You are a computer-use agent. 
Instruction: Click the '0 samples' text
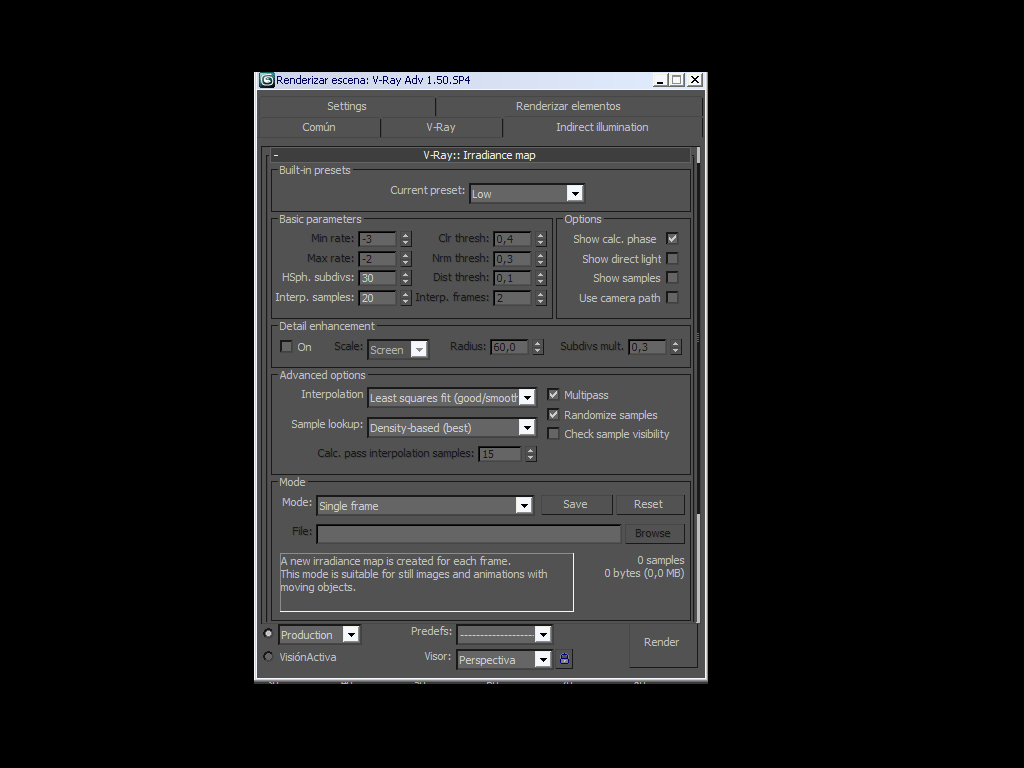[661, 560]
